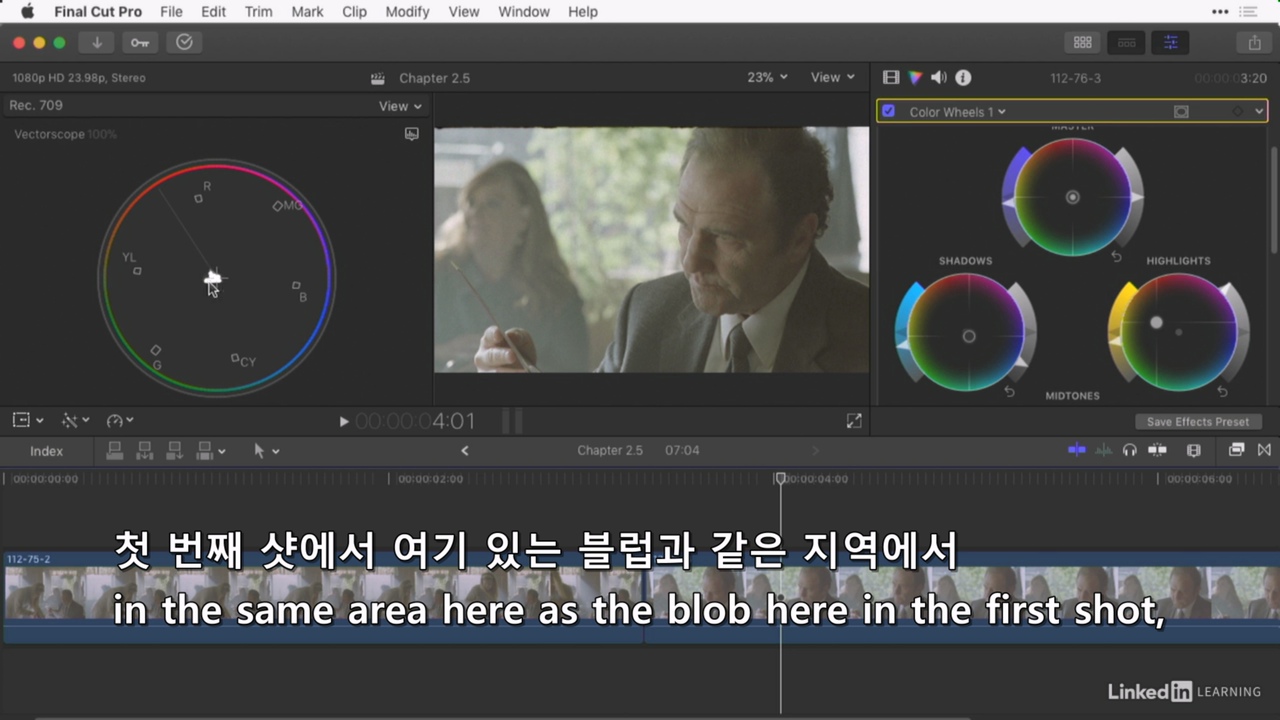Screen dimensions: 1280x720
Task: Open the timeline Index button
Action: (46, 451)
